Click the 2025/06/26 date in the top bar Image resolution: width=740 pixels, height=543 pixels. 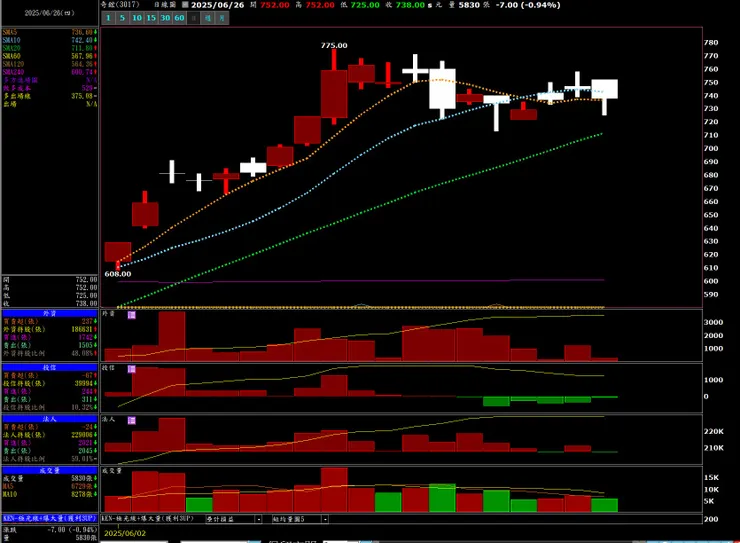coord(218,5)
